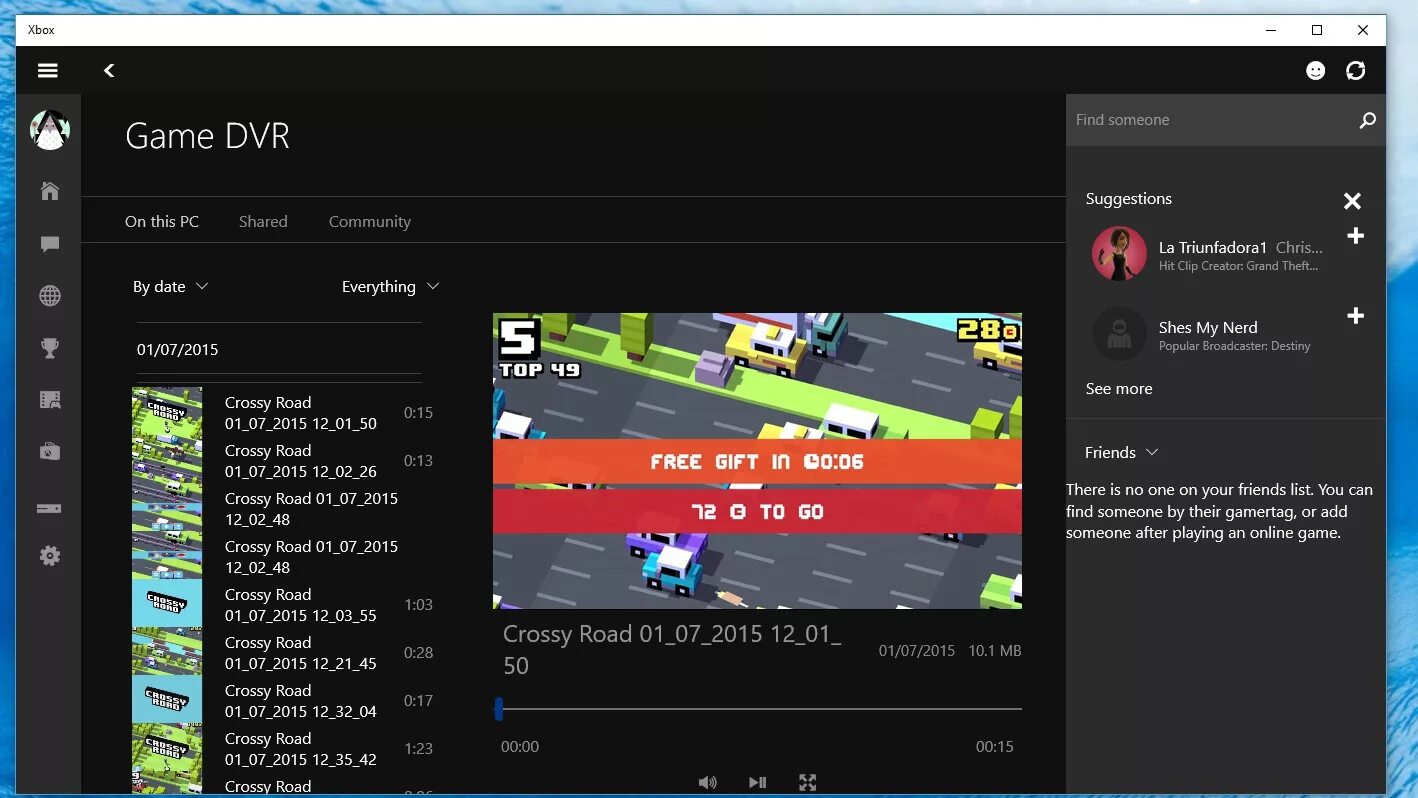Switch to the Community tab
Image resolution: width=1418 pixels, height=798 pixels.
point(370,221)
